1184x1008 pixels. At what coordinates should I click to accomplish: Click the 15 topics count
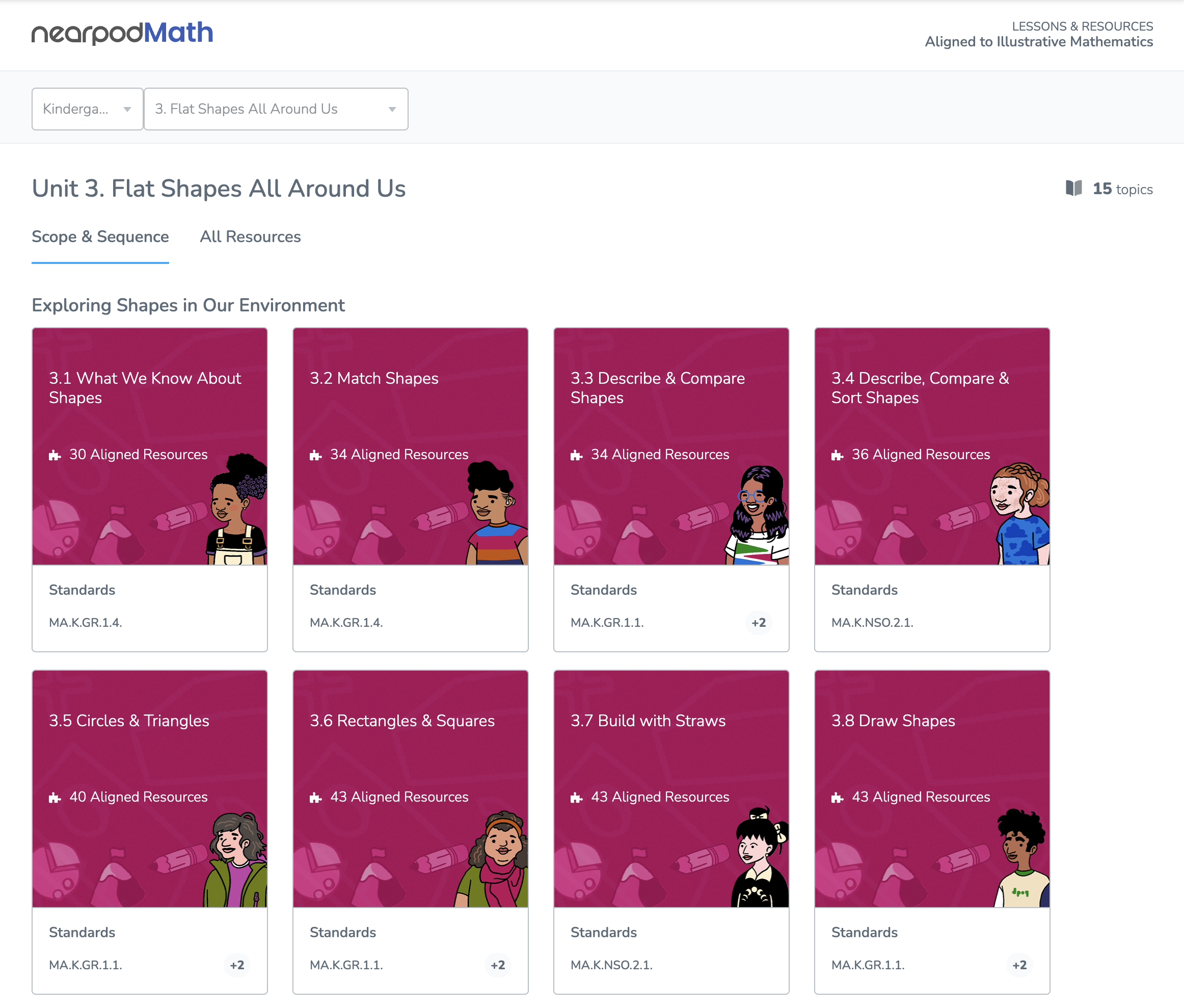coord(1122,189)
